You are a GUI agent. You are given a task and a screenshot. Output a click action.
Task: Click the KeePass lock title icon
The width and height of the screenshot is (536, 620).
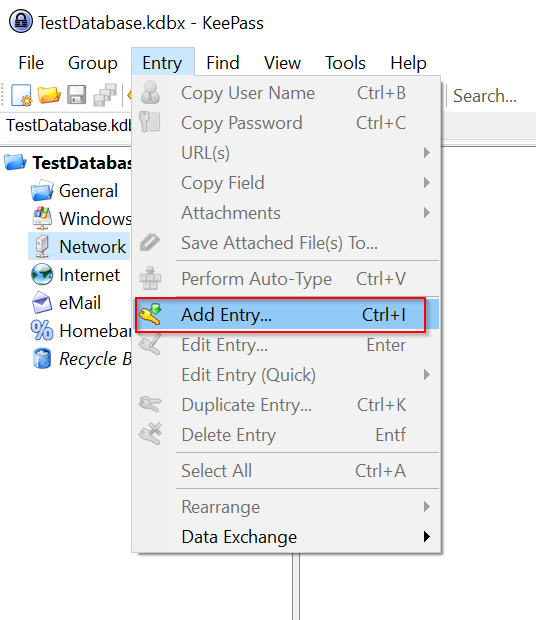(21, 21)
